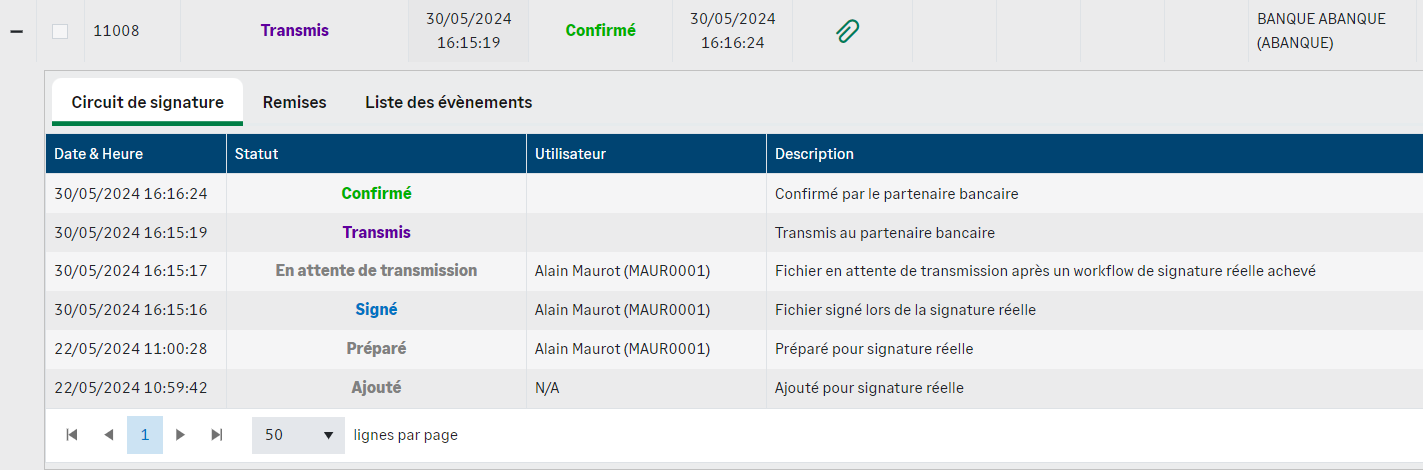Go to first page of results
Viewport: 1423px width, 470px height.
pyautogui.click(x=72, y=435)
